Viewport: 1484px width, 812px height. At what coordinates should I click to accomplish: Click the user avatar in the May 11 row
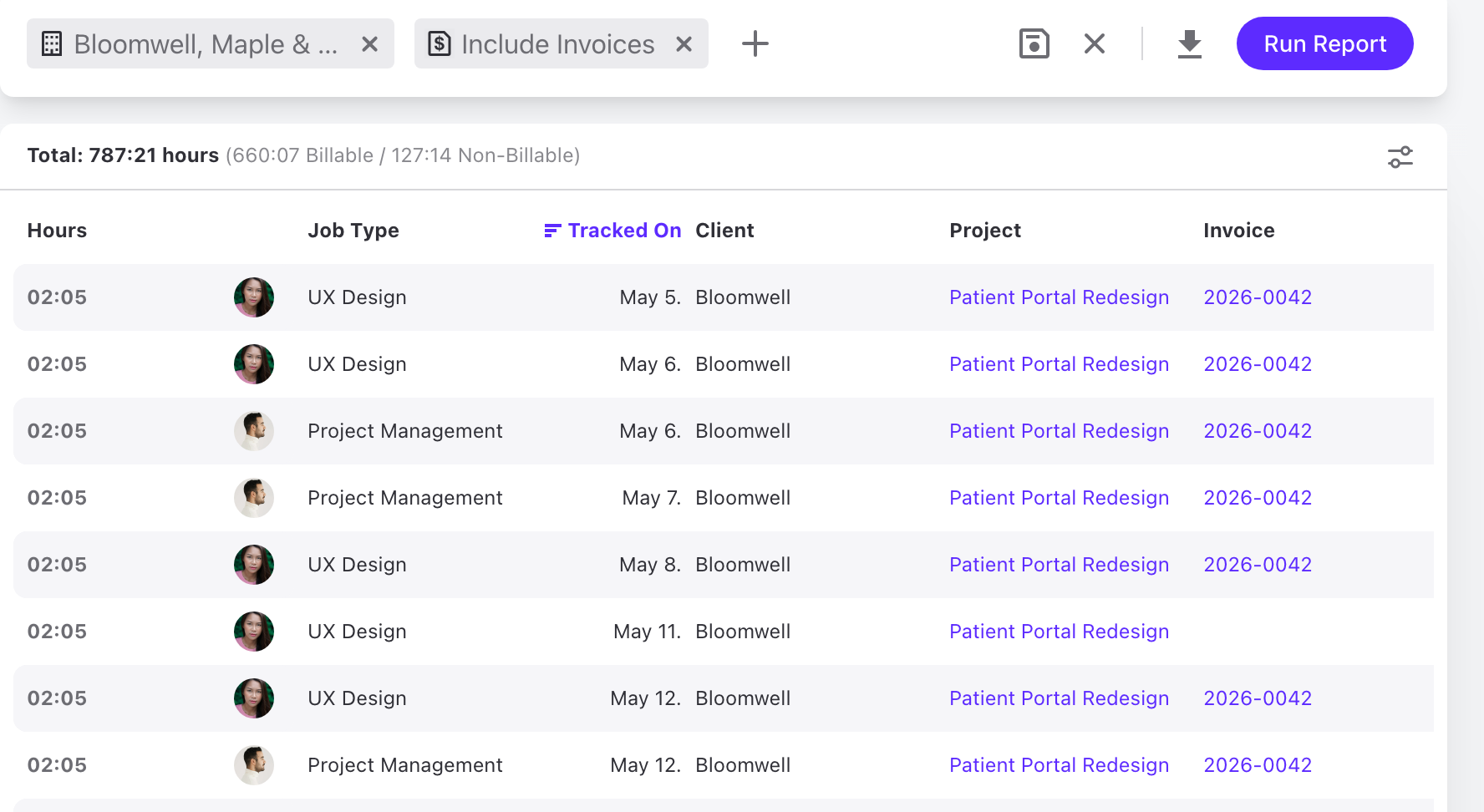pos(254,632)
